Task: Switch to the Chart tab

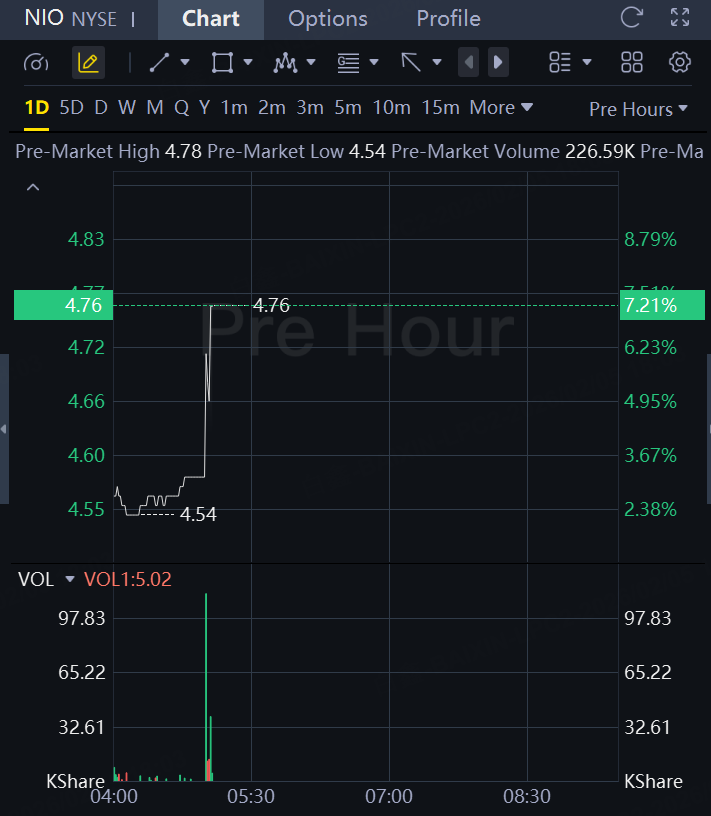Action: point(211,19)
